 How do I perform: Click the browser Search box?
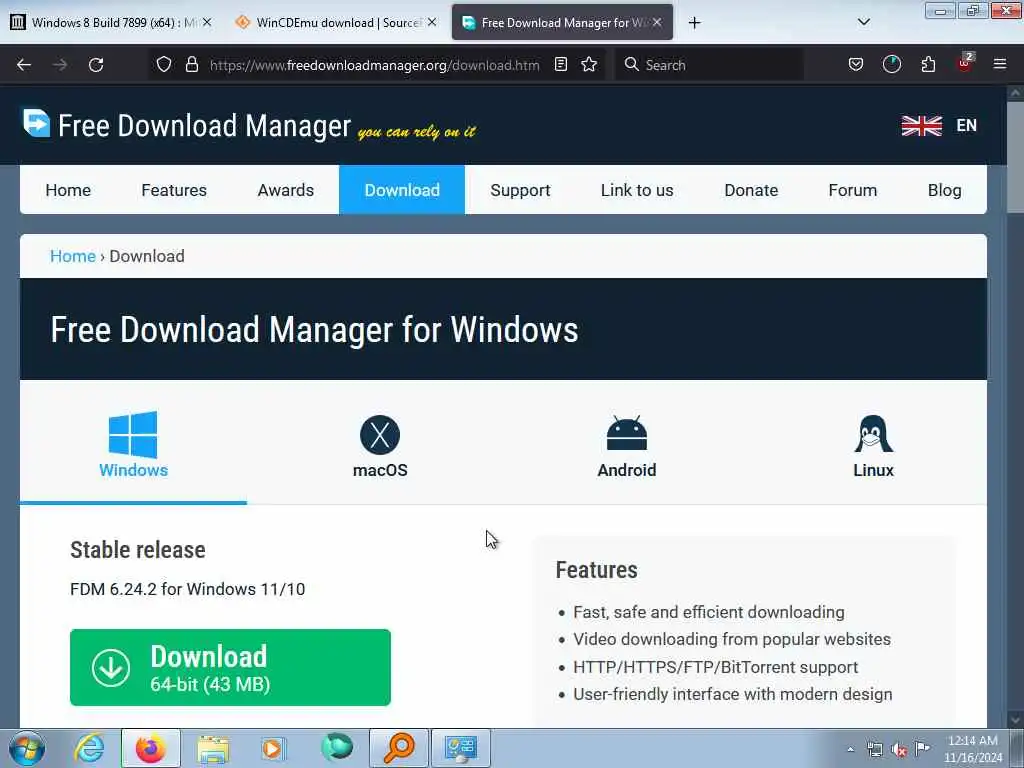pyautogui.click(x=709, y=65)
